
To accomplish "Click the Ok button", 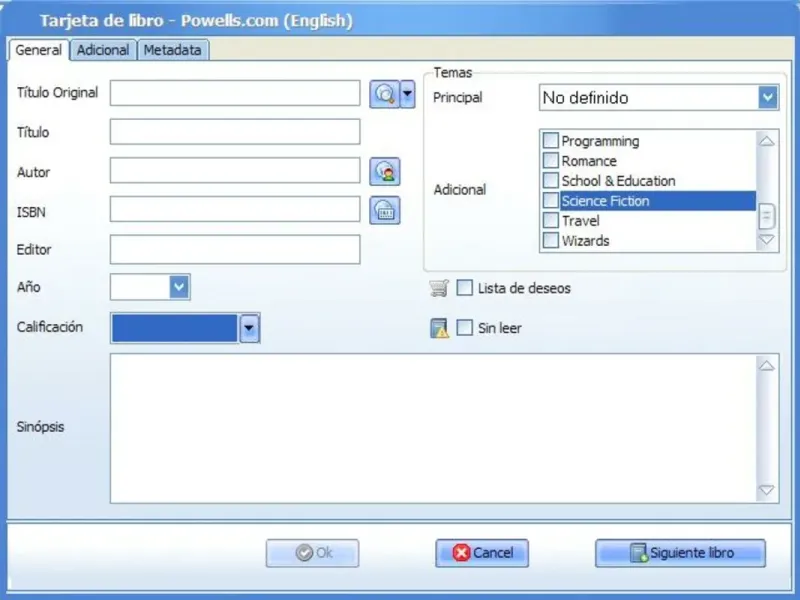I will coord(312,553).
